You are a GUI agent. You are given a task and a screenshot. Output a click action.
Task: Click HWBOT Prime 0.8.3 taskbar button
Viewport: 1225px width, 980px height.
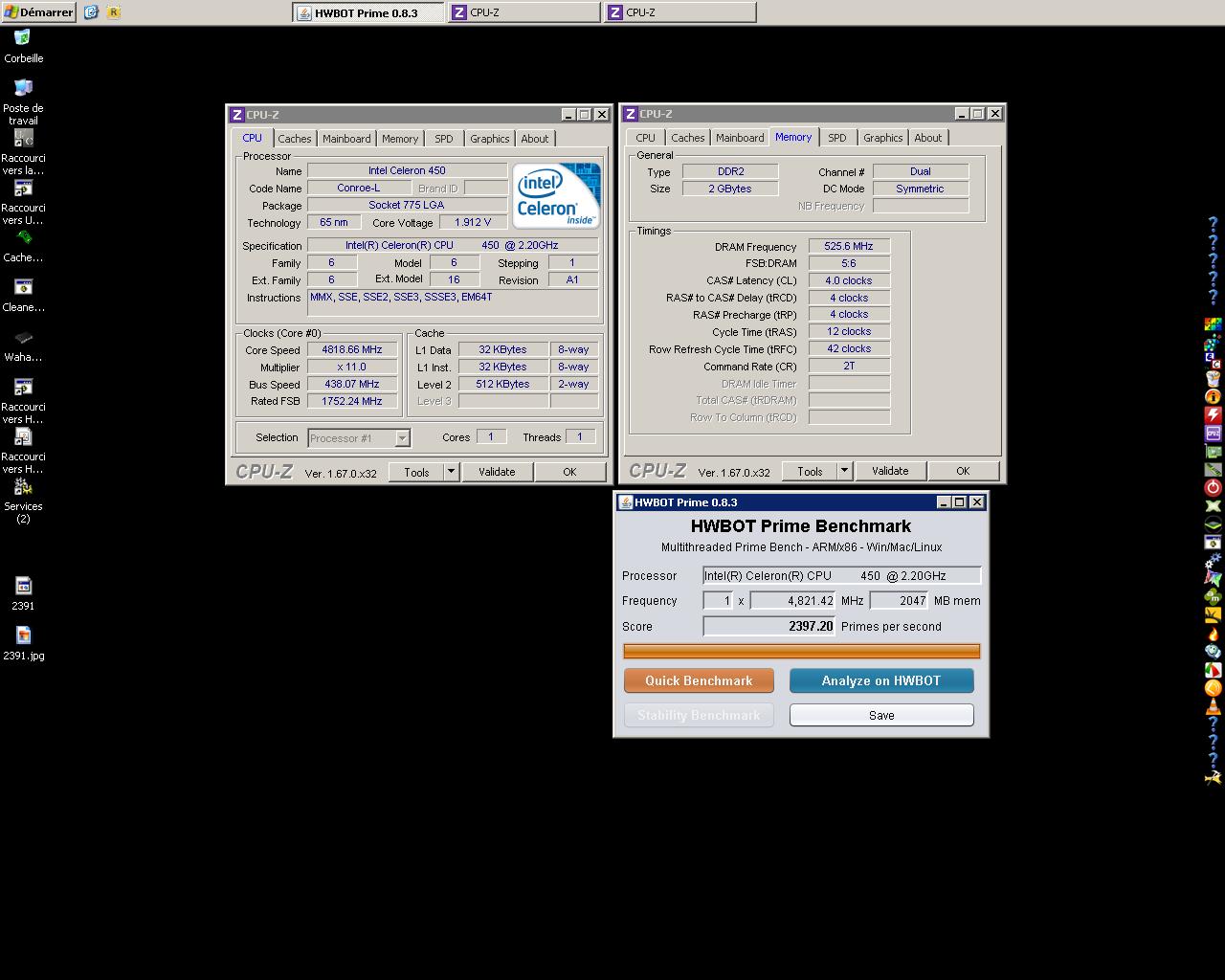click(x=368, y=12)
